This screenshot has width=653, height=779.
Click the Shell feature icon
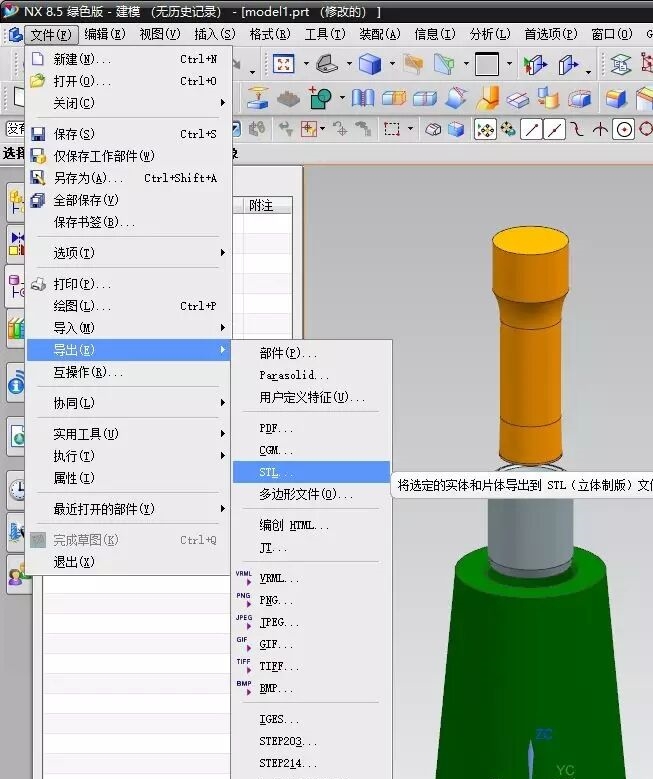point(579,98)
